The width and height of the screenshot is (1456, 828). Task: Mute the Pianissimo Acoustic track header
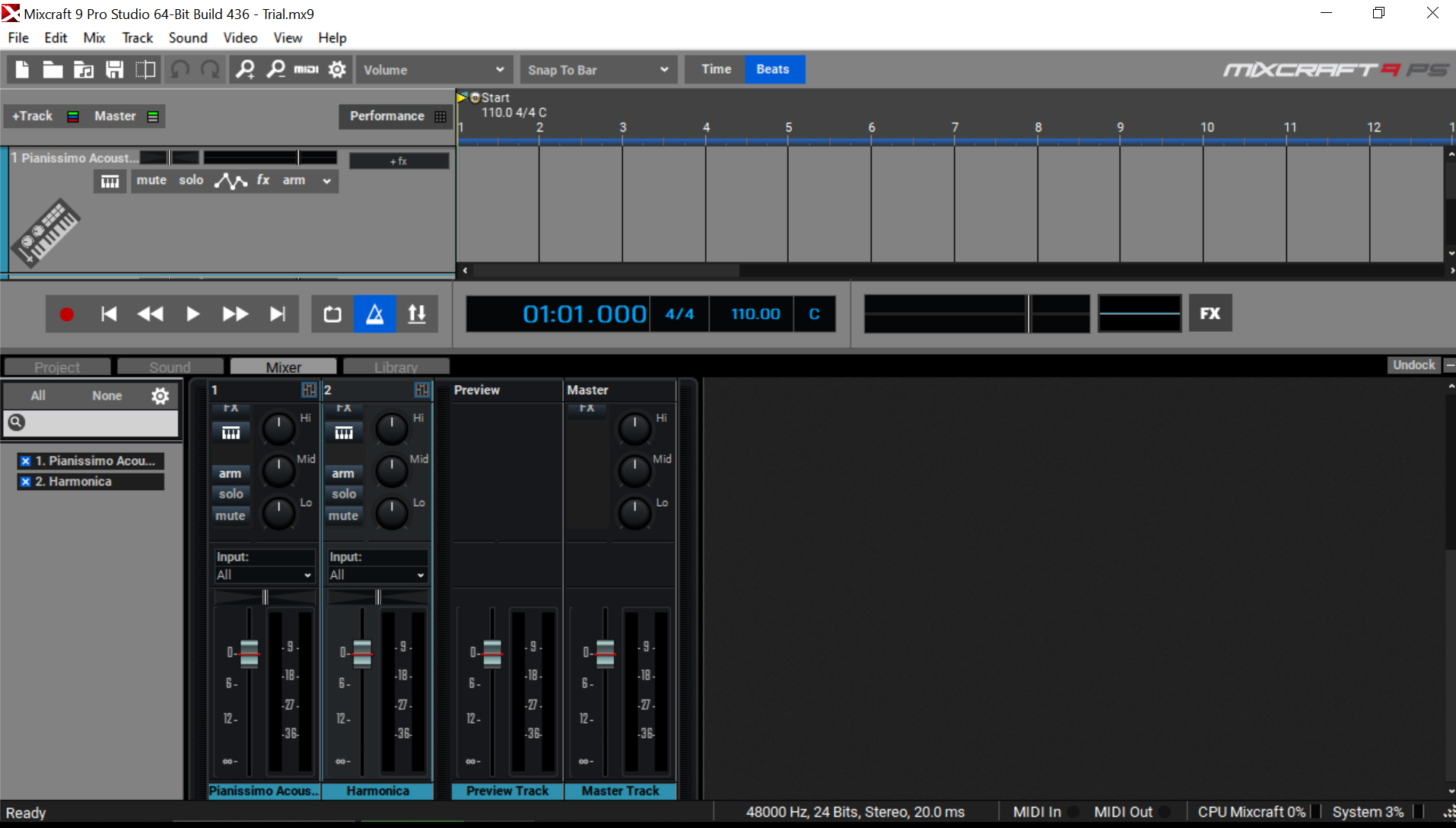(151, 180)
